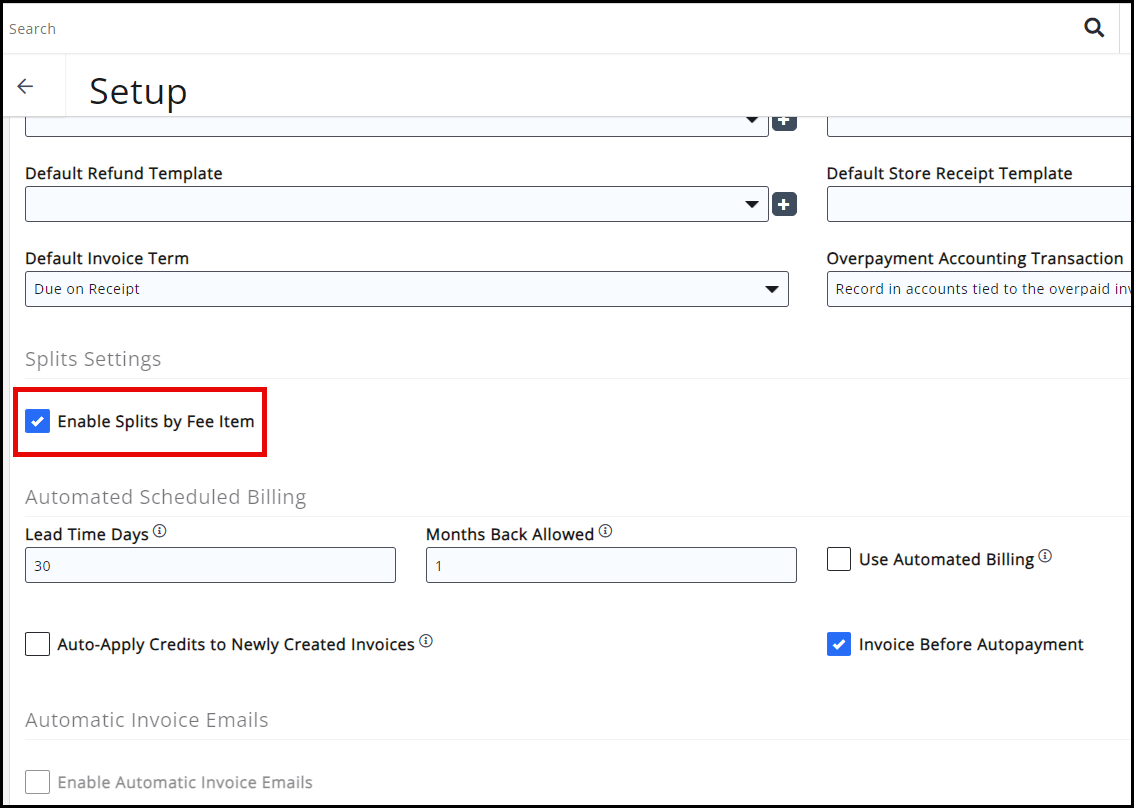Open the Default Store Receipt Template dropdown
This screenshot has height=808, width=1134.
coord(980,204)
